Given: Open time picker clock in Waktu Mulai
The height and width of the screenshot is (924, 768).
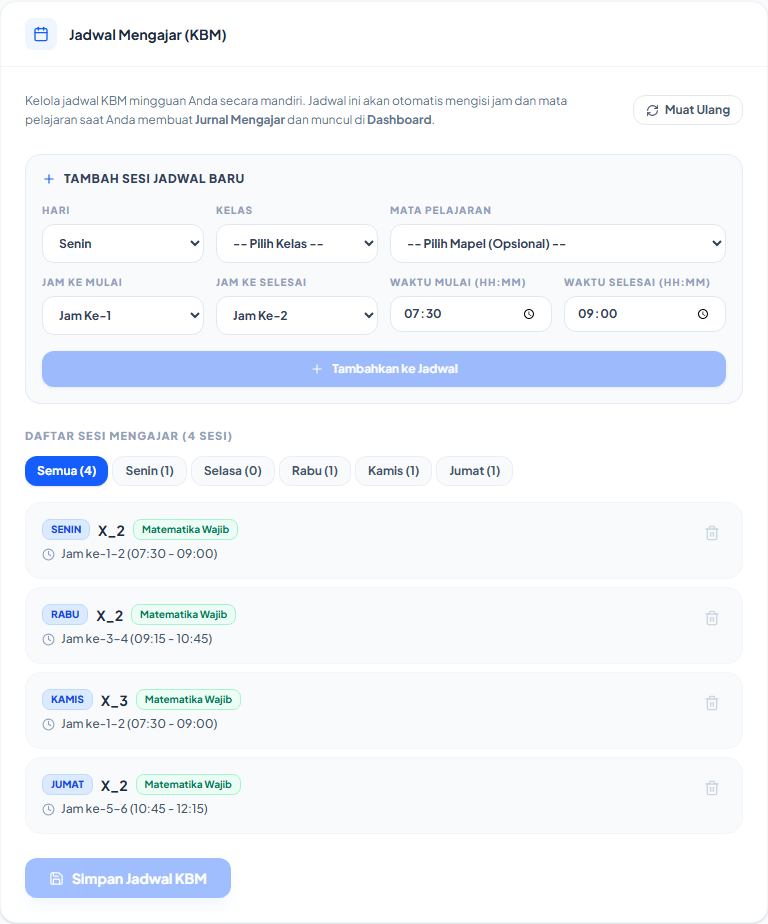Looking at the screenshot, I should pyautogui.click(x=529, y=314).
